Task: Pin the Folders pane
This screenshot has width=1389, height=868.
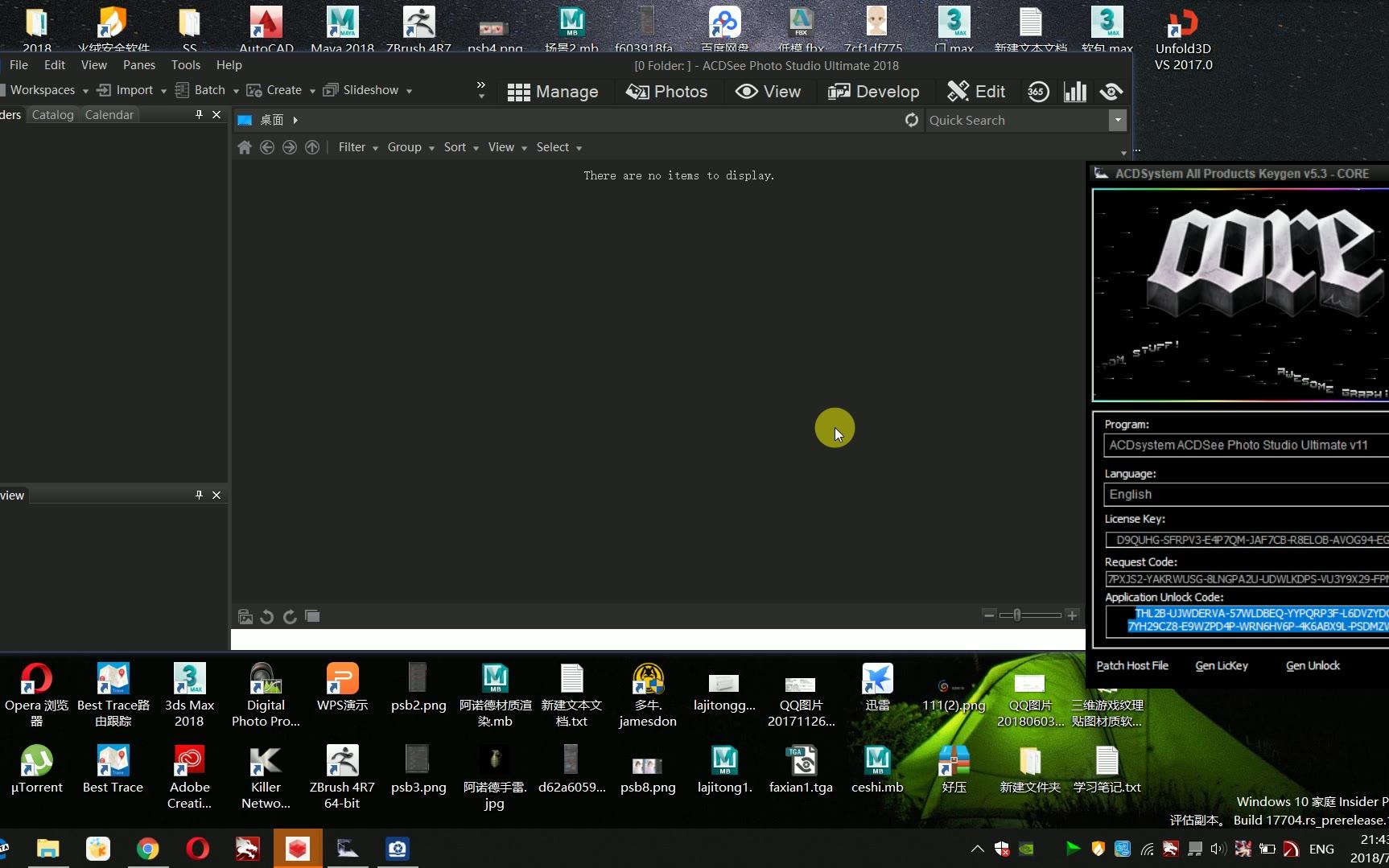Action: pos(199,115)
